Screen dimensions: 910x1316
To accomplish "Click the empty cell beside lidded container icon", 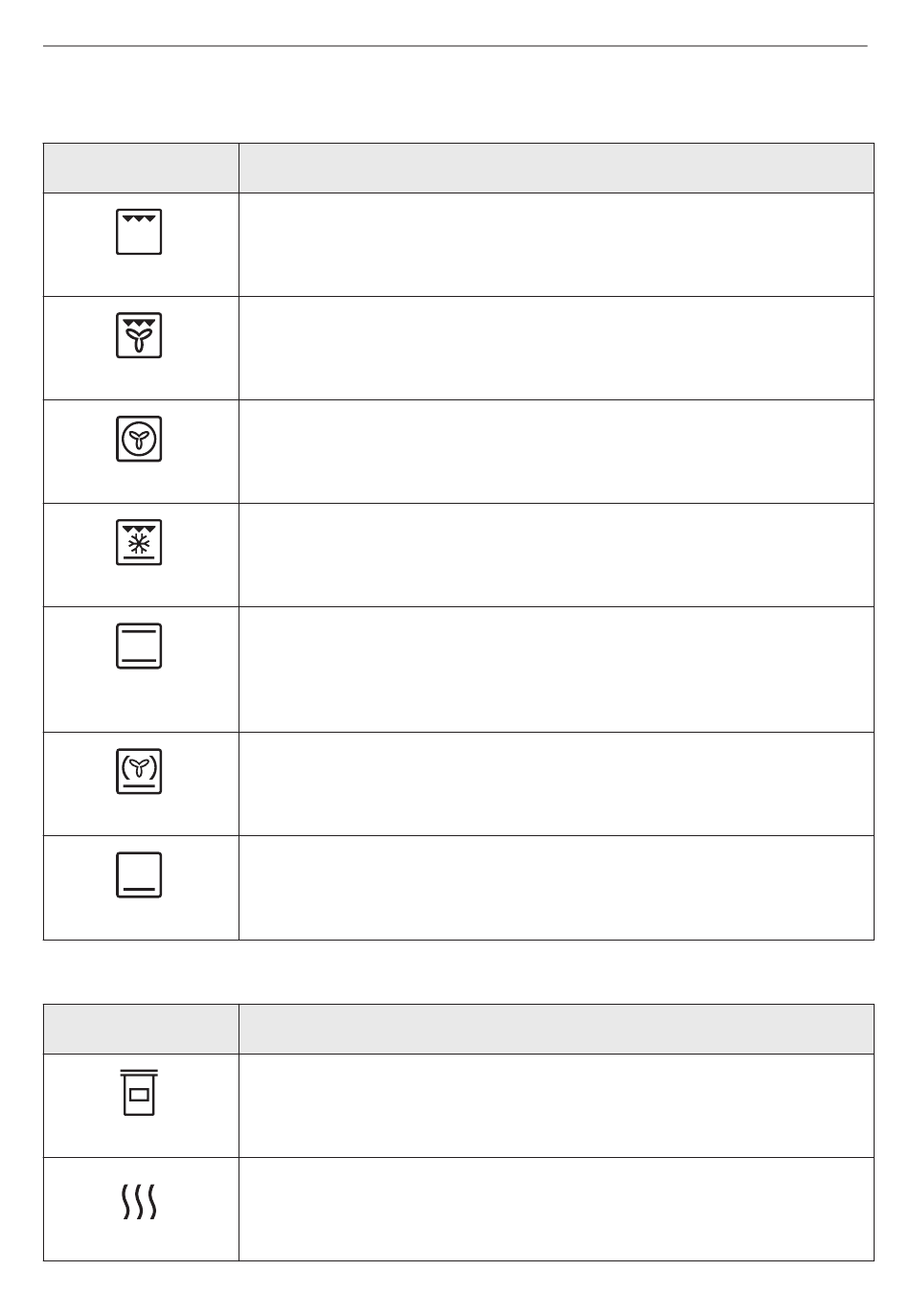I will (x=557, y=1106).
